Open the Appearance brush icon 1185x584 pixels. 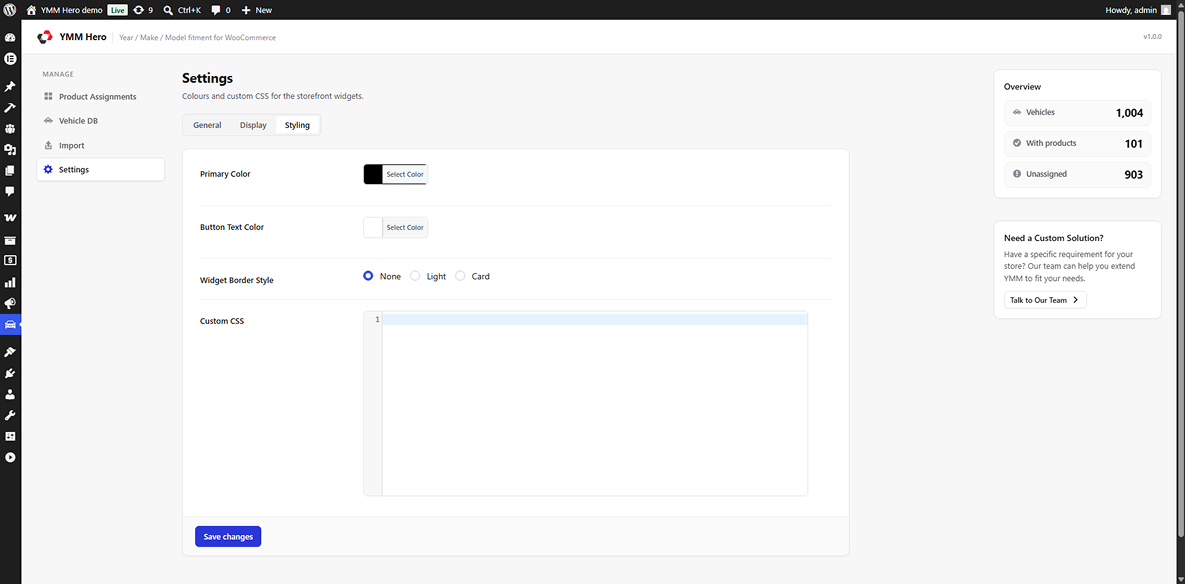11,352
